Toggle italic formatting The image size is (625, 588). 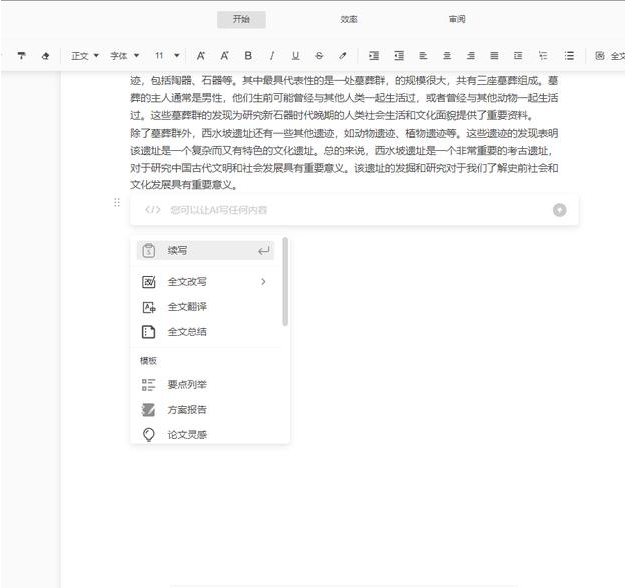click(x=272, y=56)
